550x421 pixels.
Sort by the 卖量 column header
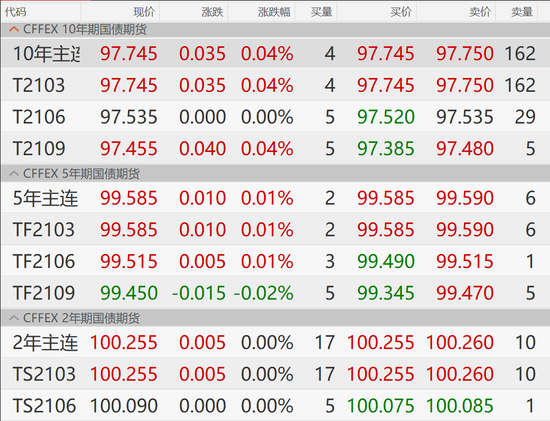[522, 12]
